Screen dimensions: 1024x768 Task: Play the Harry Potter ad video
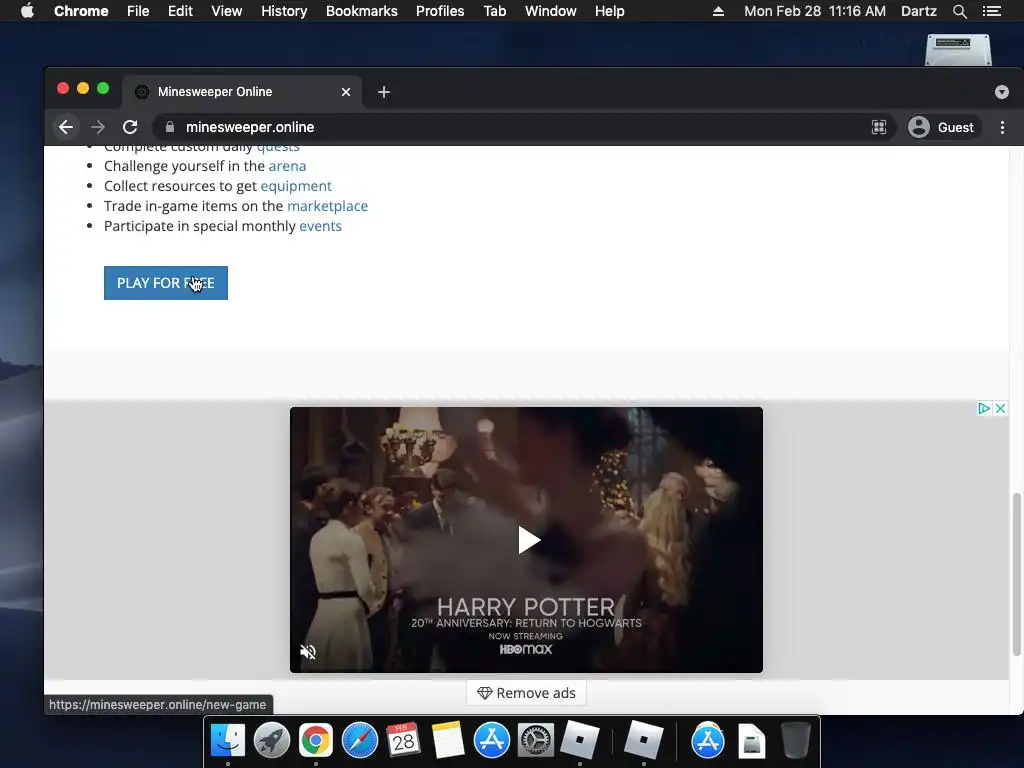[x=528, y=540]
